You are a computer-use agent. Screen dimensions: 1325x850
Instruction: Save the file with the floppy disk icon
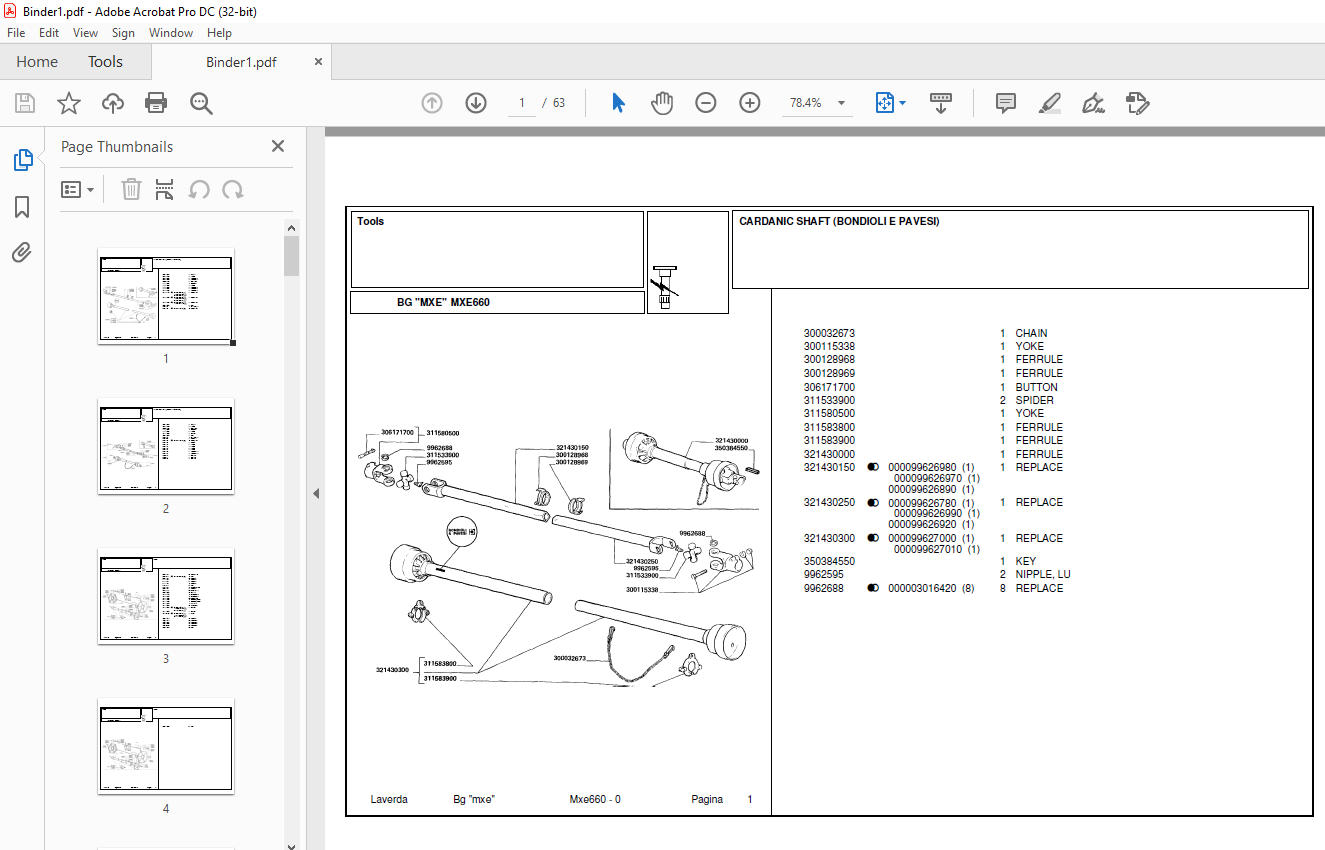(x=25, y=103)
